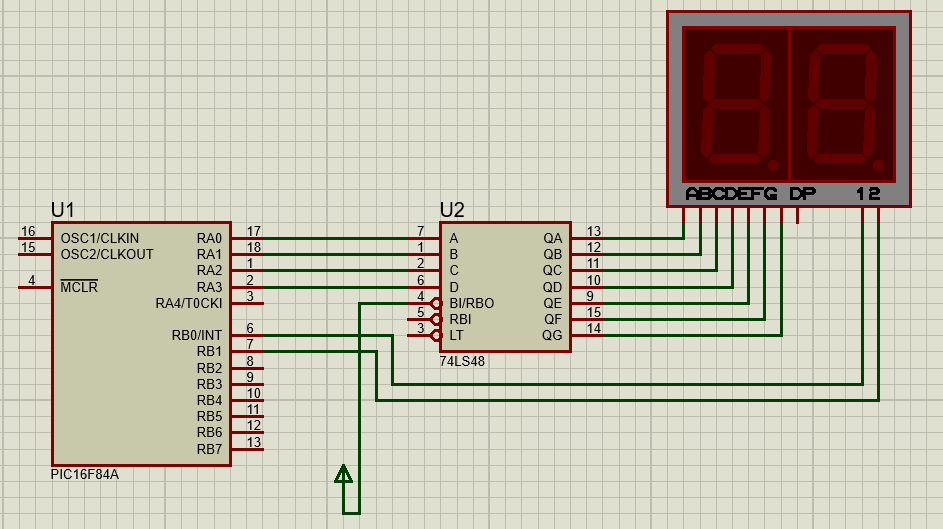Click pin number 16 at OSC1
This screenshot has width=943, height=529.
pyautogui.click(x=28, y=231)
